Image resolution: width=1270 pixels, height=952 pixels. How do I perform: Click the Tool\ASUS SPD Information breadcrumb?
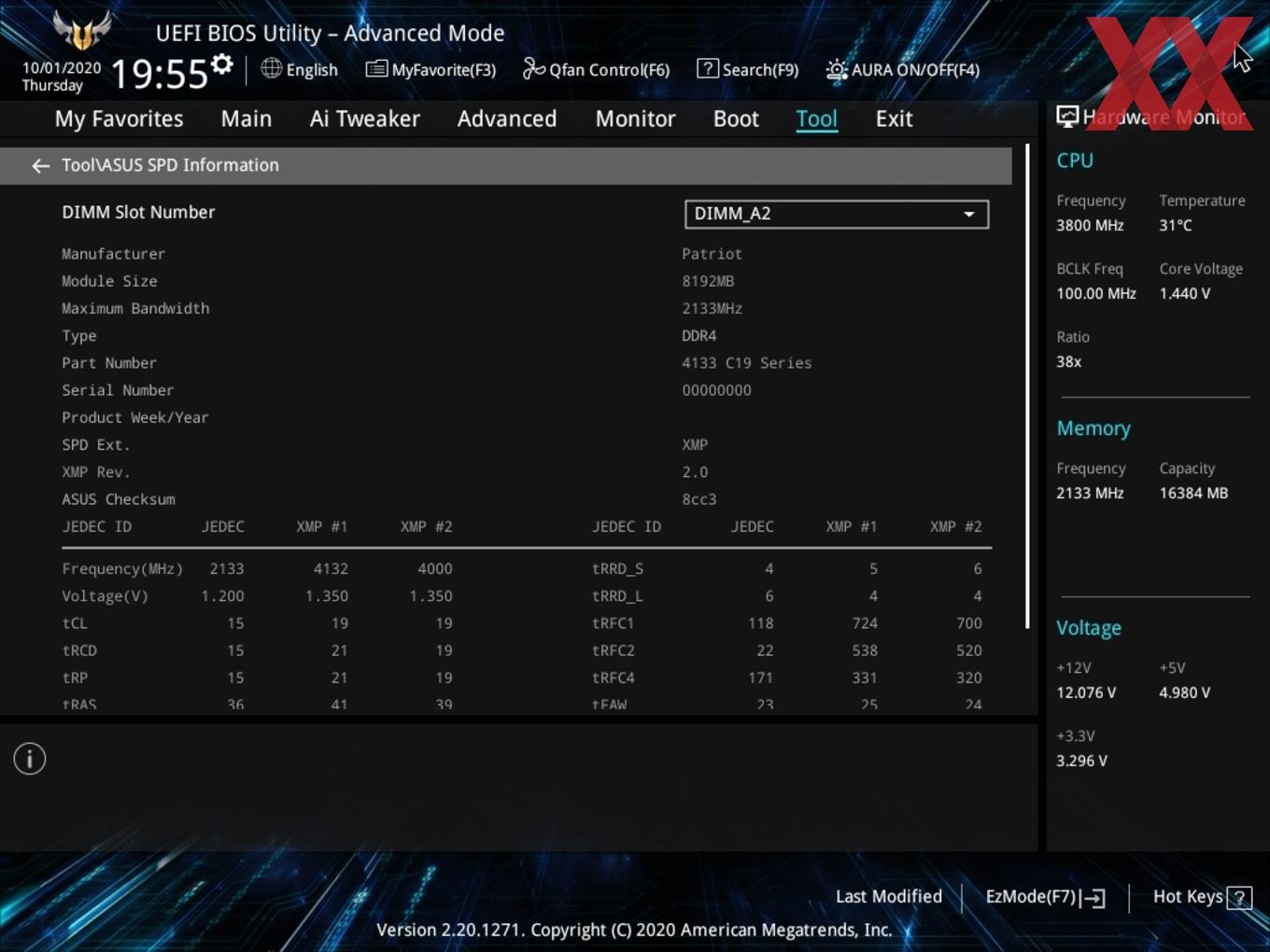click(x=170, y=165)
